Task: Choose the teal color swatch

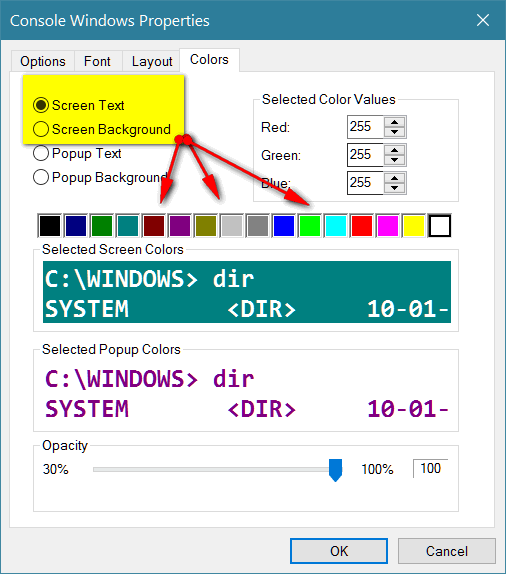Action: point(128,226)
